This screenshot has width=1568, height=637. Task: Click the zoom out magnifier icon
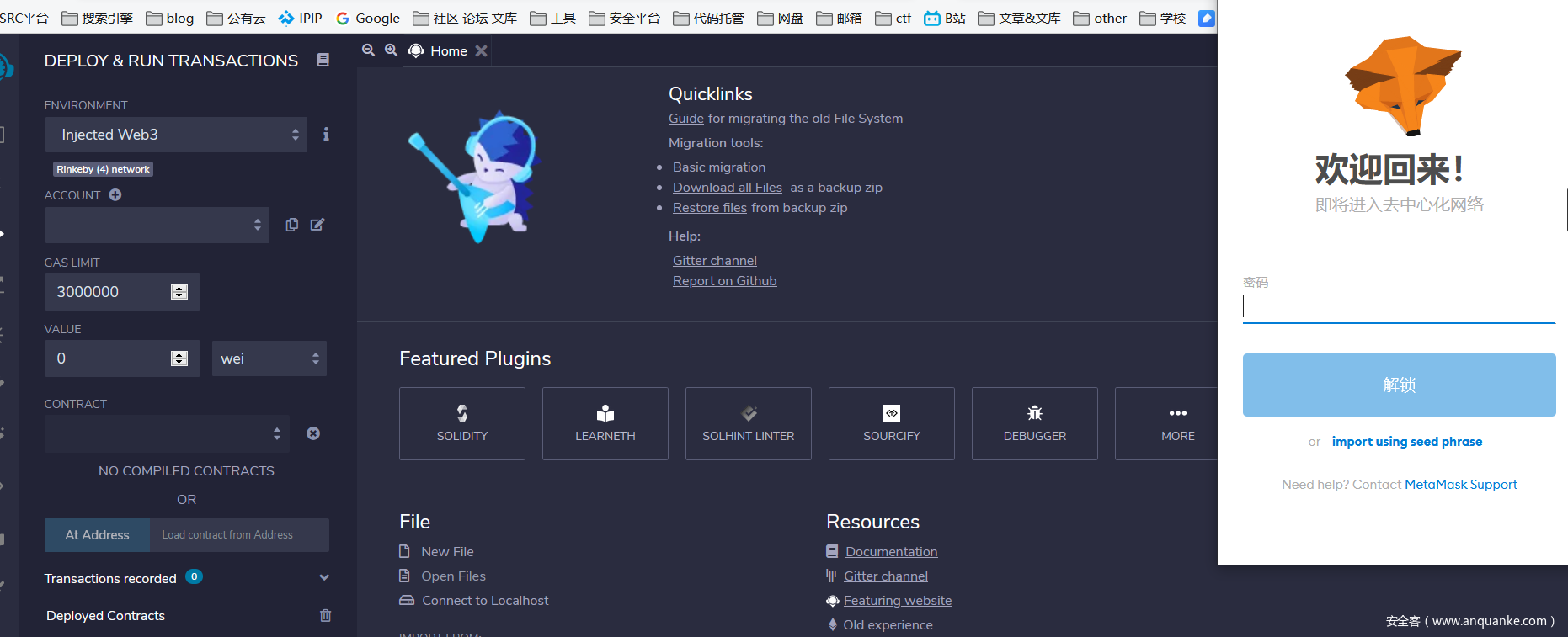tap(368, 50)
